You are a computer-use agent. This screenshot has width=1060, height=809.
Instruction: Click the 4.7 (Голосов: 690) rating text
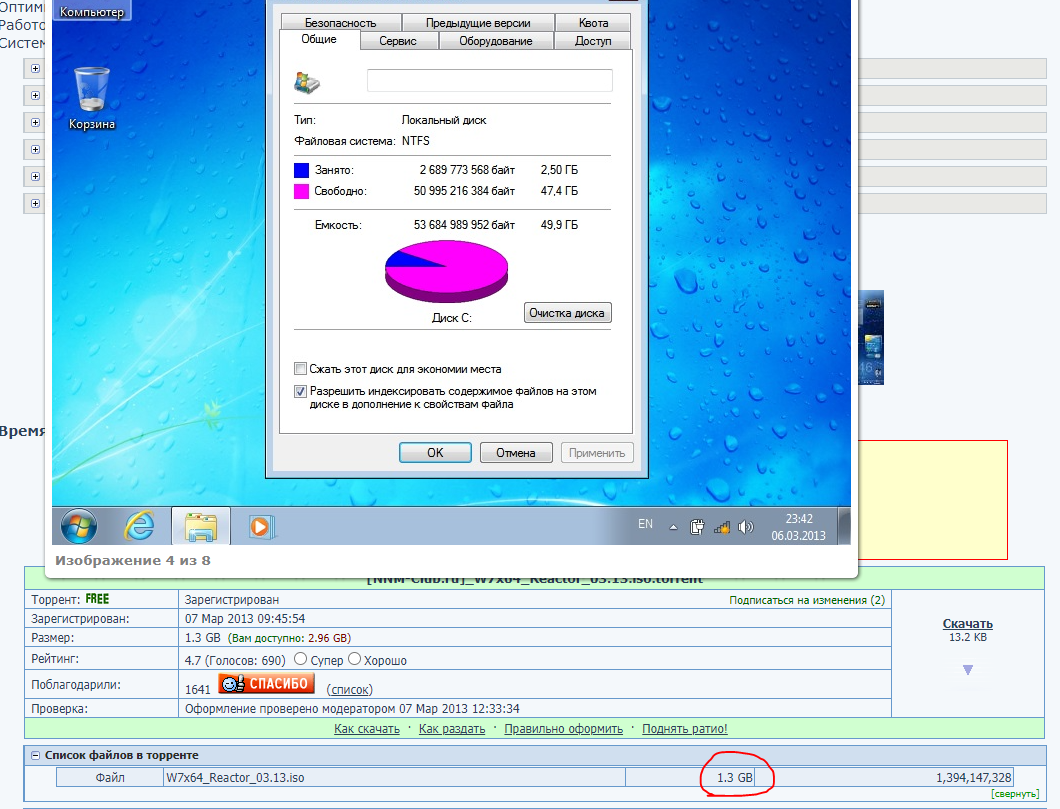coord(235,660)
